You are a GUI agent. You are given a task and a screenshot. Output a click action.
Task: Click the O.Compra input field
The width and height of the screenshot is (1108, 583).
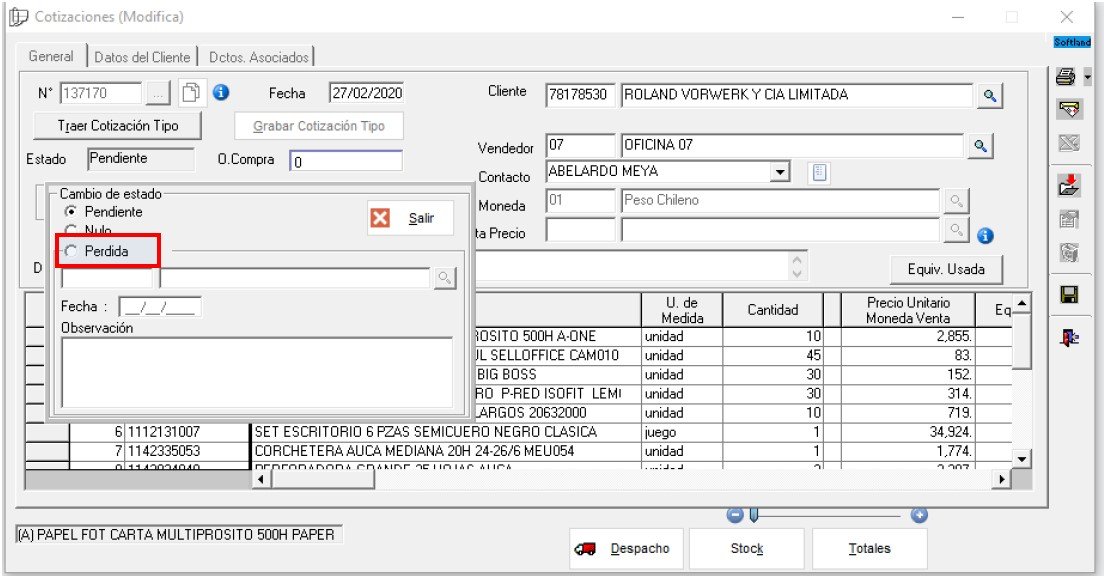pos(346,161)
